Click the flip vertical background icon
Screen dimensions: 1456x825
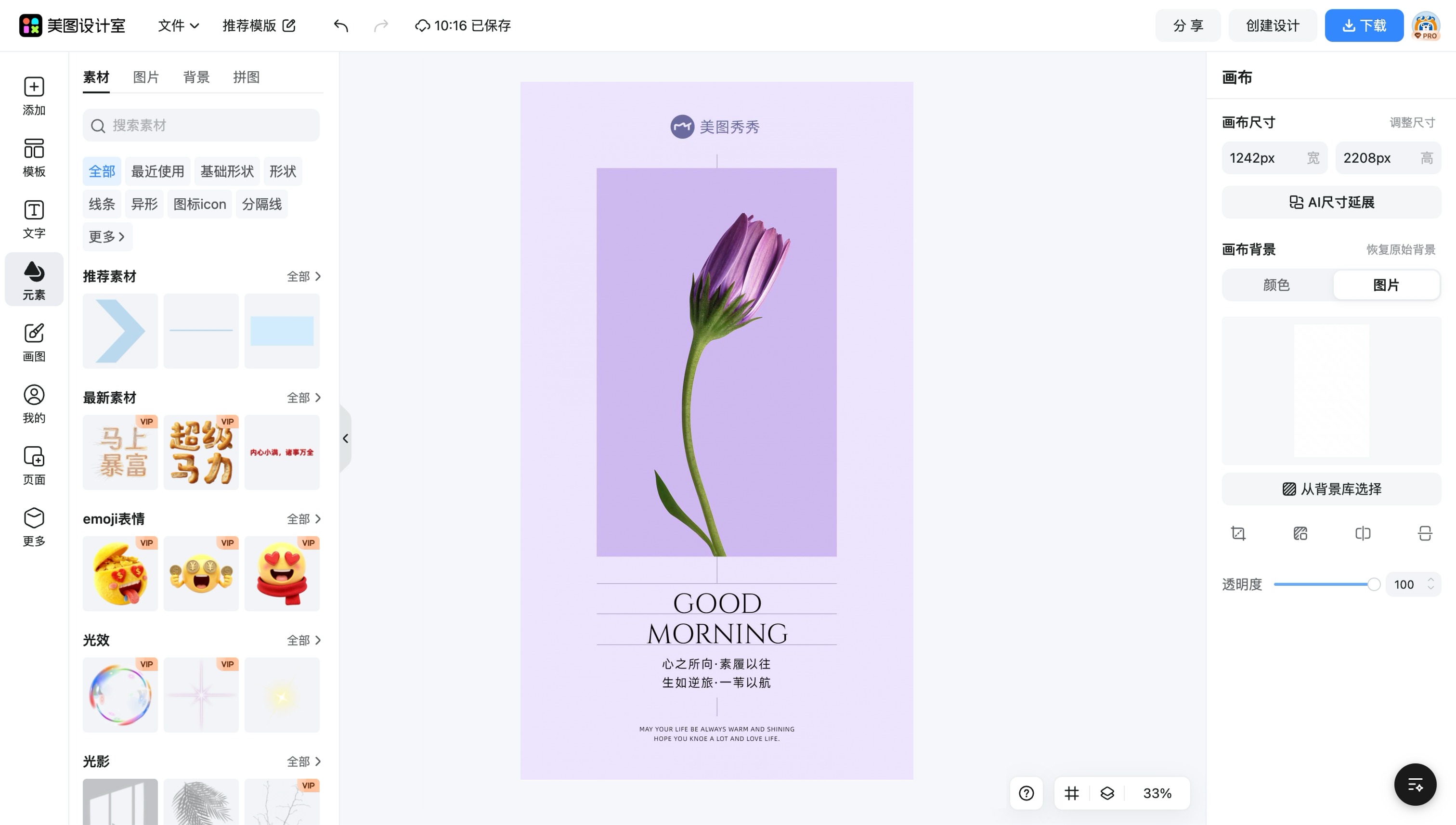[1425, 533]
